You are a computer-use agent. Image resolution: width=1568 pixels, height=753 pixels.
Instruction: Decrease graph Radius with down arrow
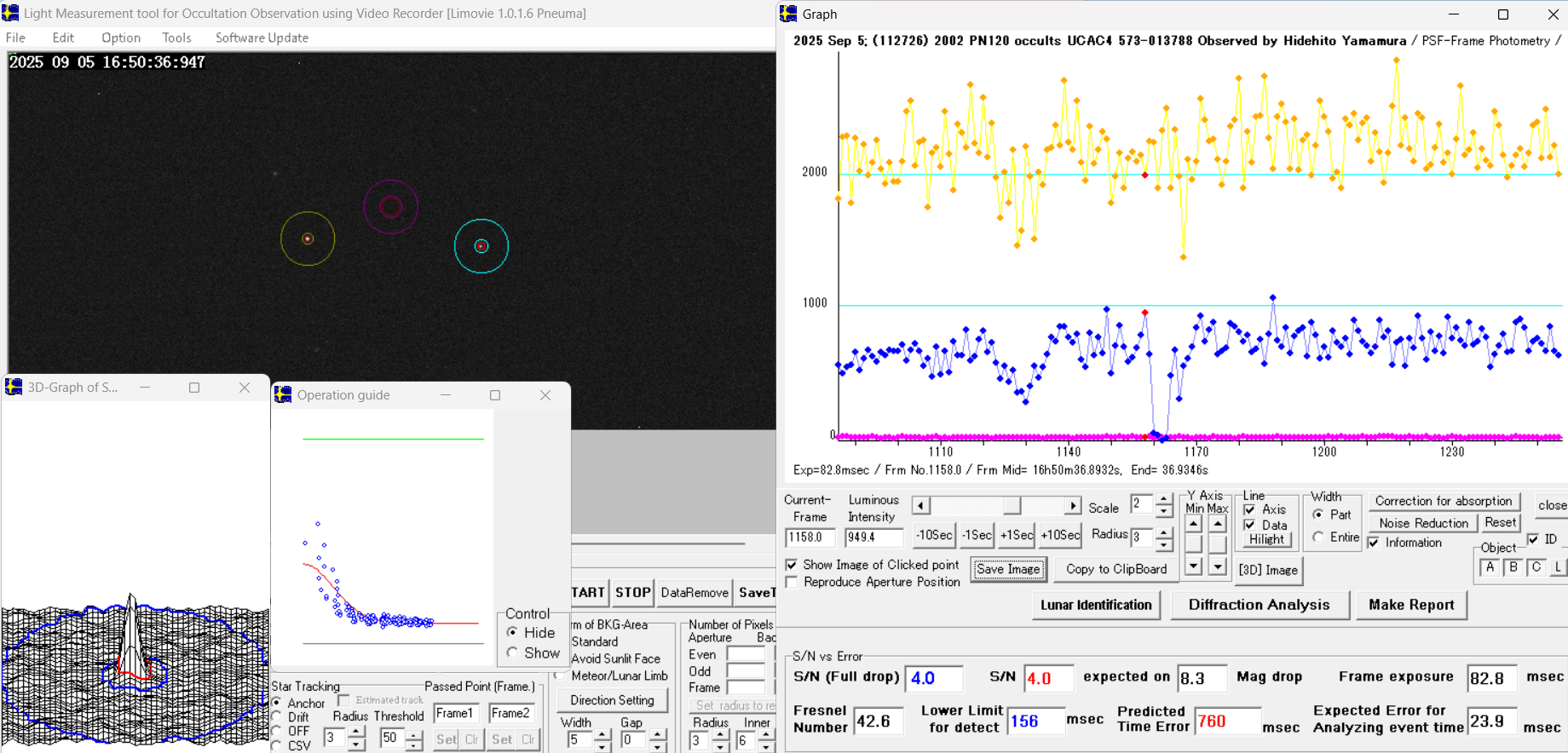click(1164, 543)
